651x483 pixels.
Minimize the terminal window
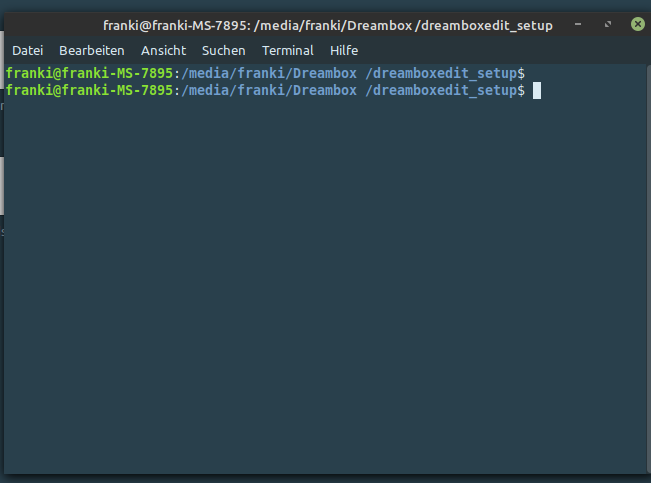pyautogui.click(x=578, y=24)
